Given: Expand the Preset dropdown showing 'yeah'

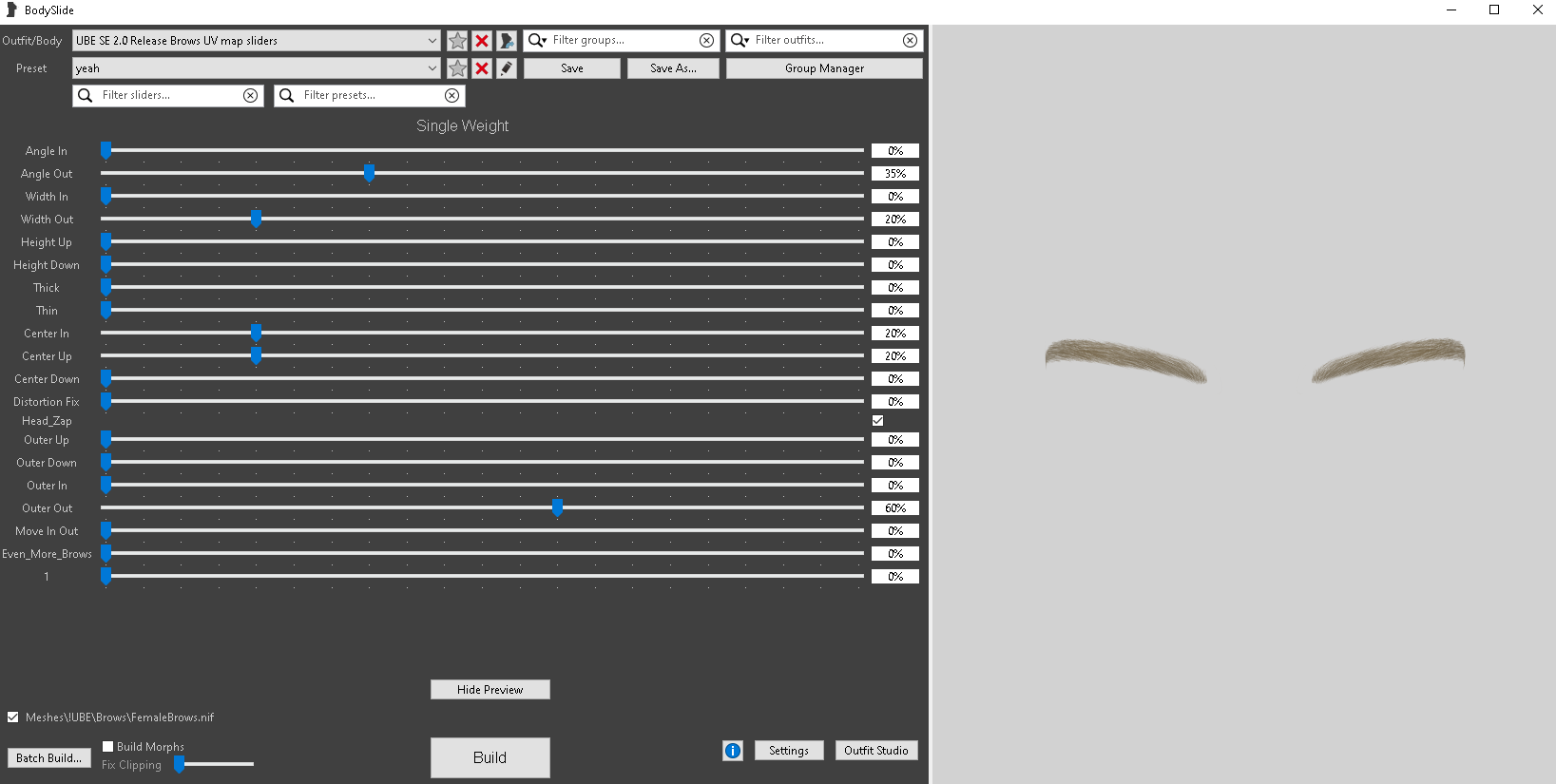Looking at the screenshot, I should 432,68.
